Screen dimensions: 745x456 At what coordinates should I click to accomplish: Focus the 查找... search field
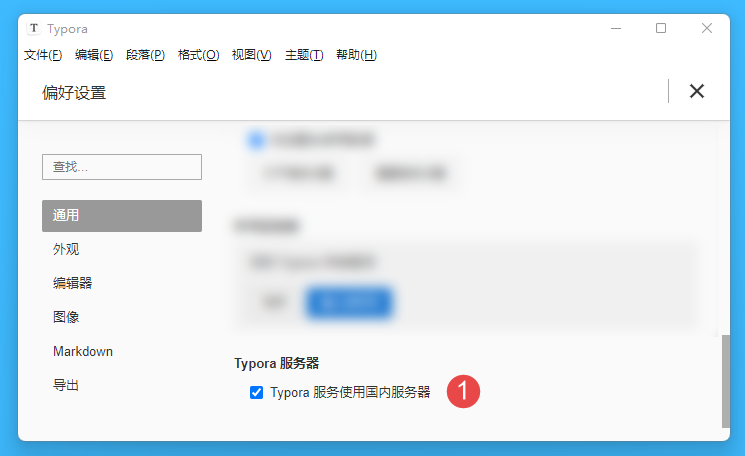[x=122, y=167]
